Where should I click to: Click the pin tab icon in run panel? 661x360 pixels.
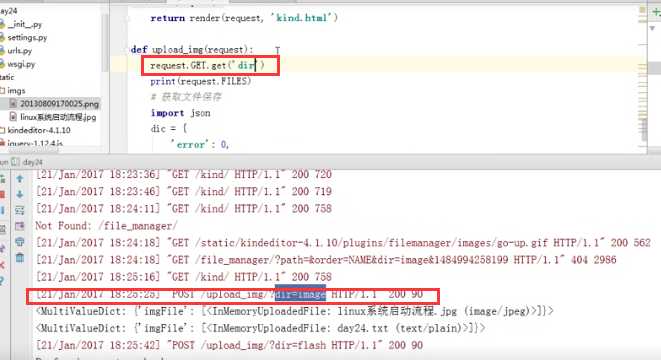(2, 249)
